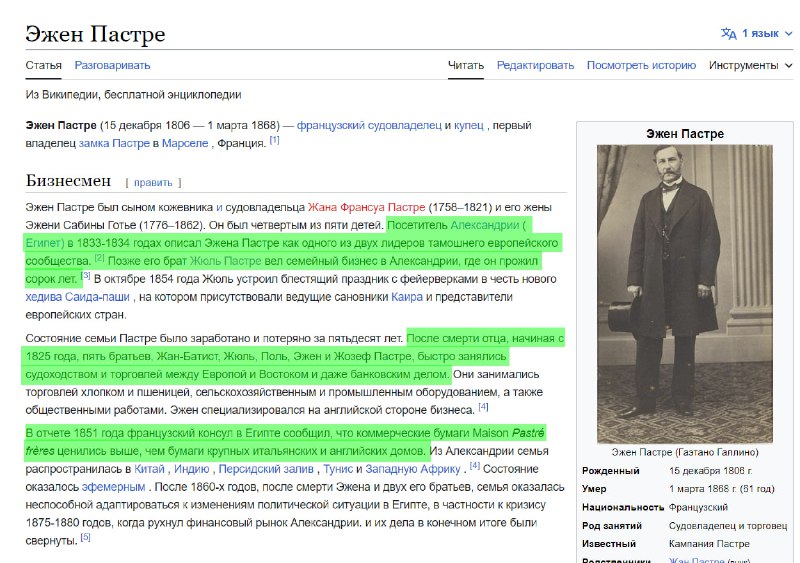Click the "Рожденный" infobox label
The image size is (800, 563).
[611, 471]
